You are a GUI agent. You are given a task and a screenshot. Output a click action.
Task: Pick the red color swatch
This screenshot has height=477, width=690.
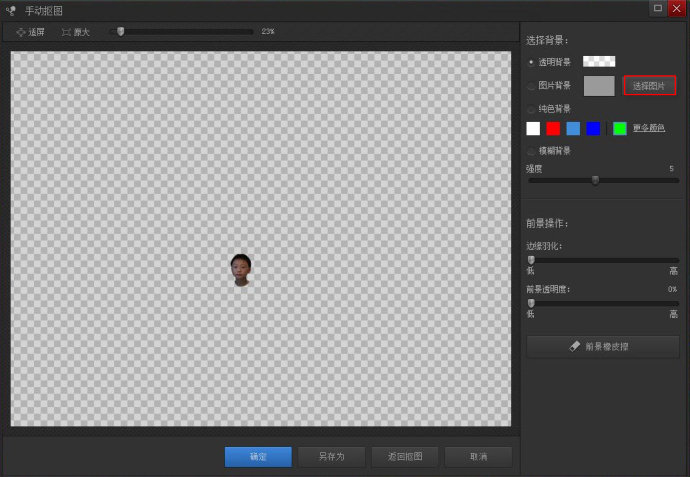[x=553, y=128]
